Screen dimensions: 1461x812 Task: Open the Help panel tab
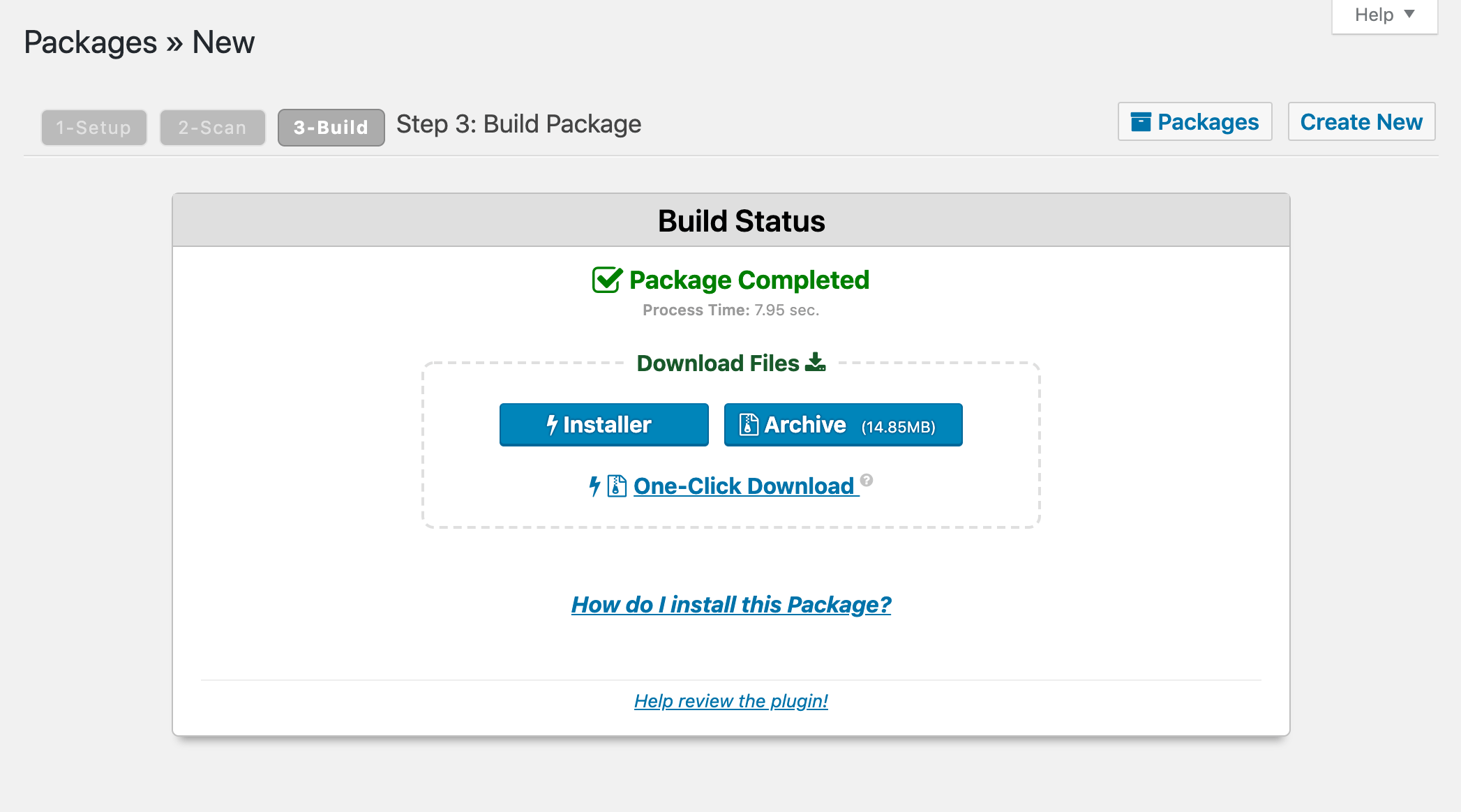(1374, 15)
